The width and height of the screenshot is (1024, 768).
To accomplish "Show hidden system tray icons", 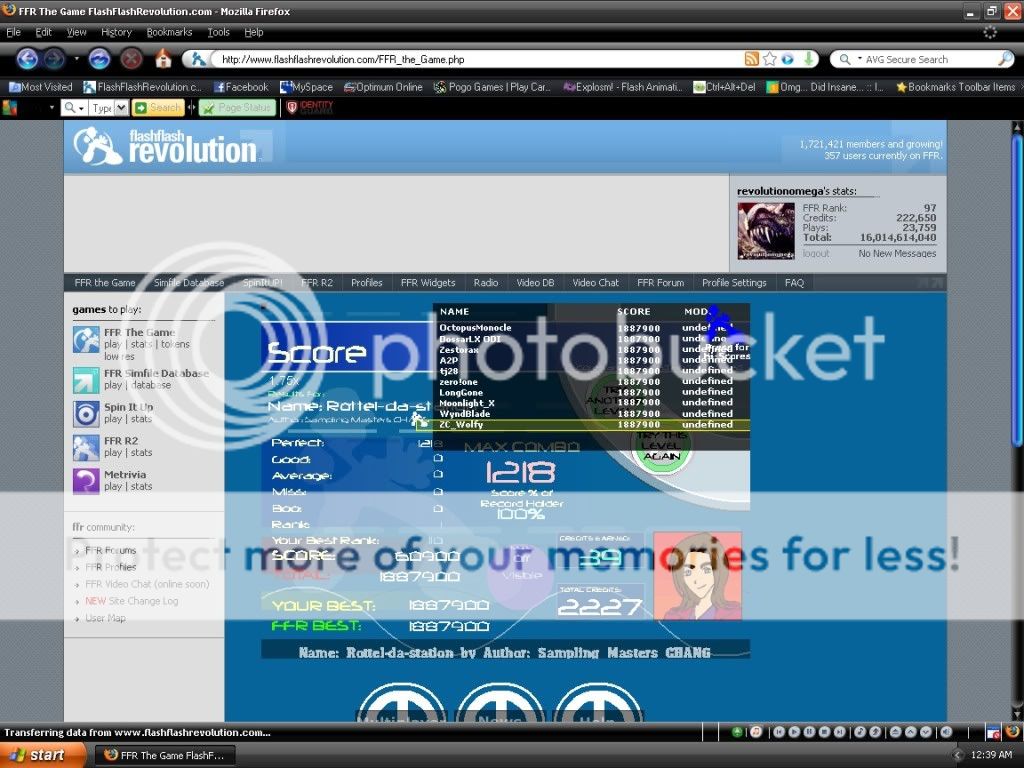I will (x=957, y=755).
